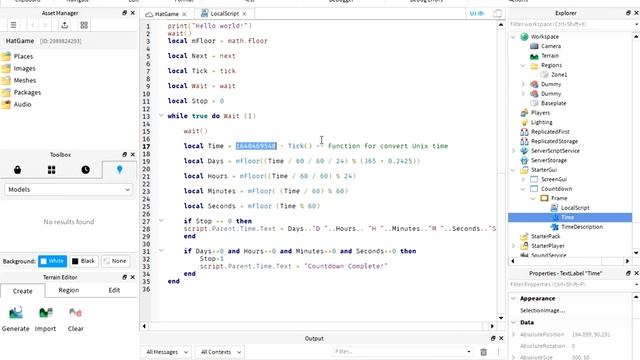Collapse the Countdown node in Explorer
Screen dimensions: 640x360
click(523, 189)
